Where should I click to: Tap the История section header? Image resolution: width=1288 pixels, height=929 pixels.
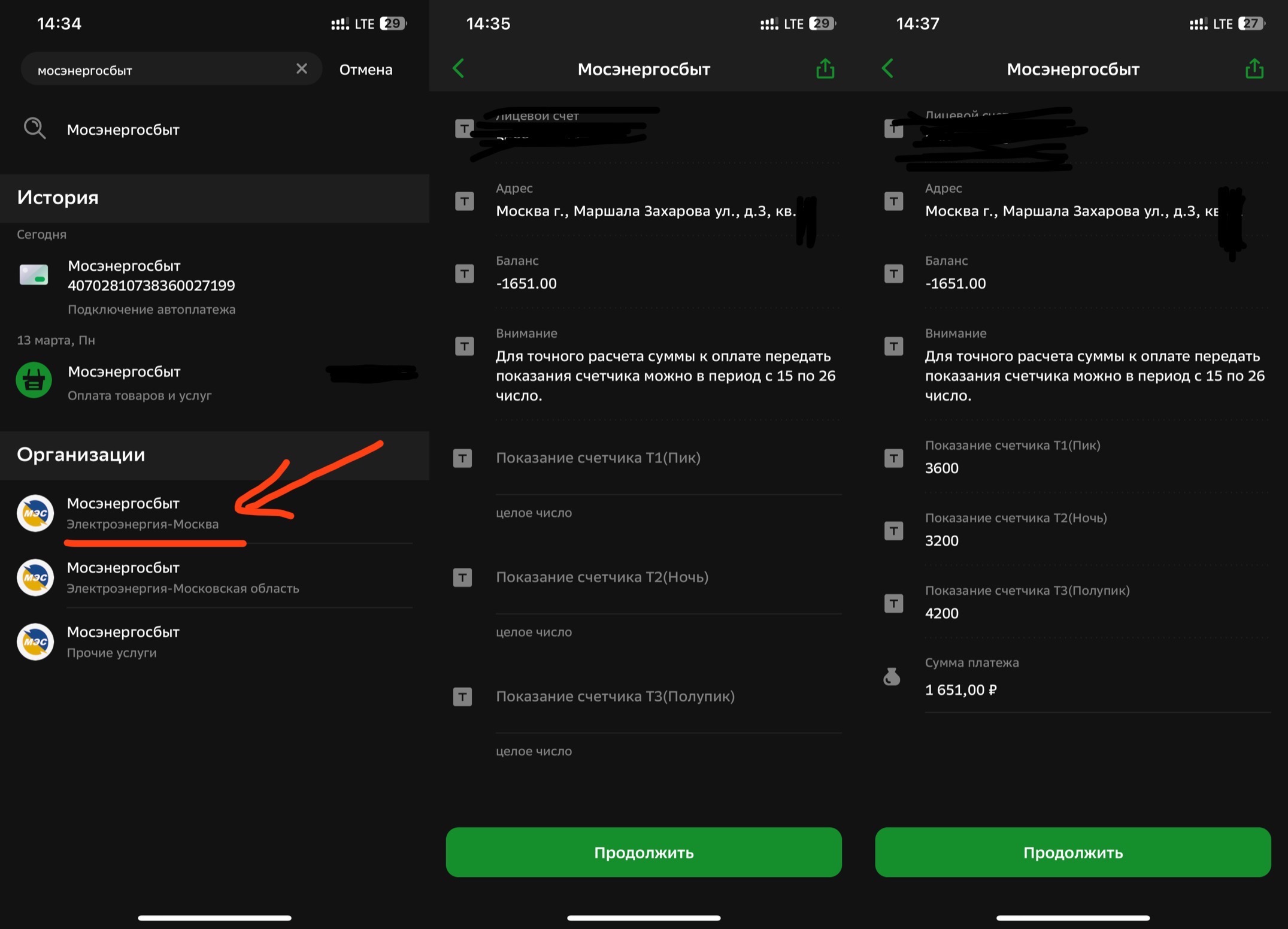pos(57,197)
